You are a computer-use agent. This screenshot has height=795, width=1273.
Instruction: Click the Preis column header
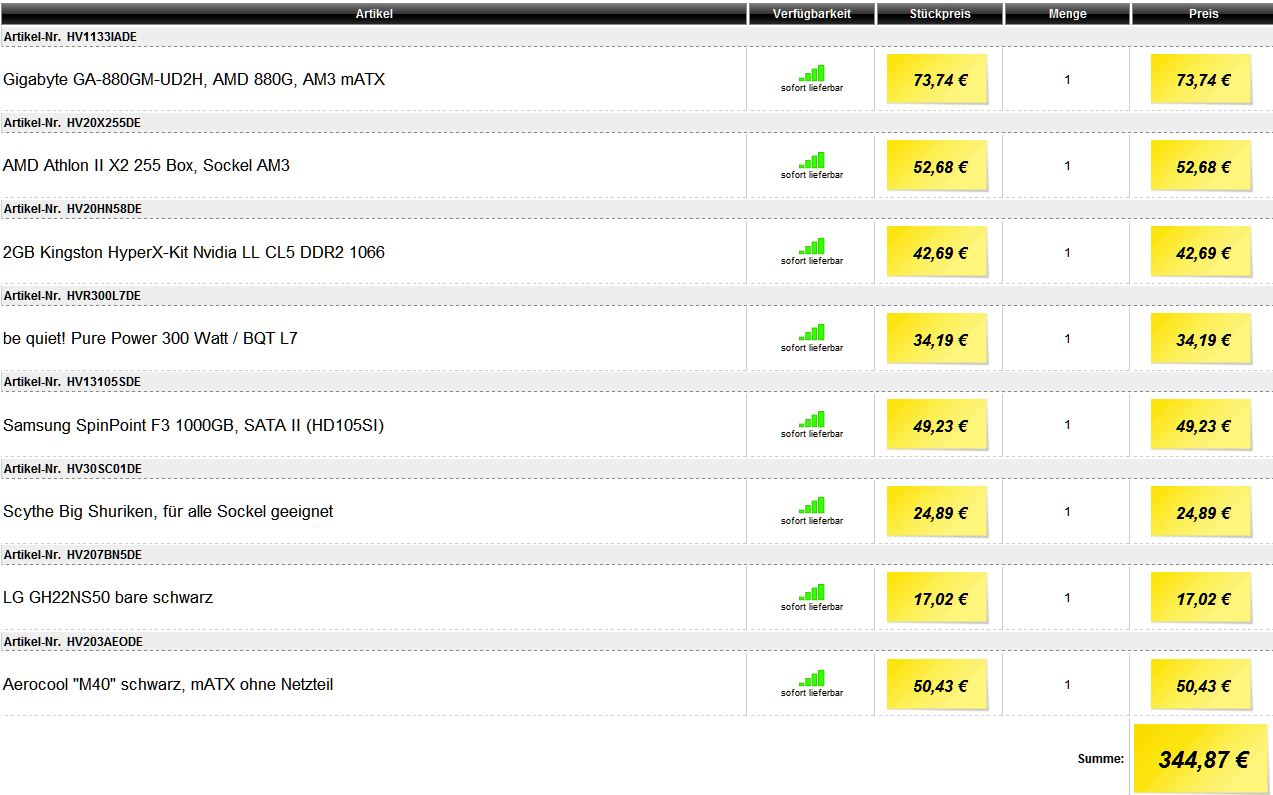pyautogui.click(x=1203, y=14)
